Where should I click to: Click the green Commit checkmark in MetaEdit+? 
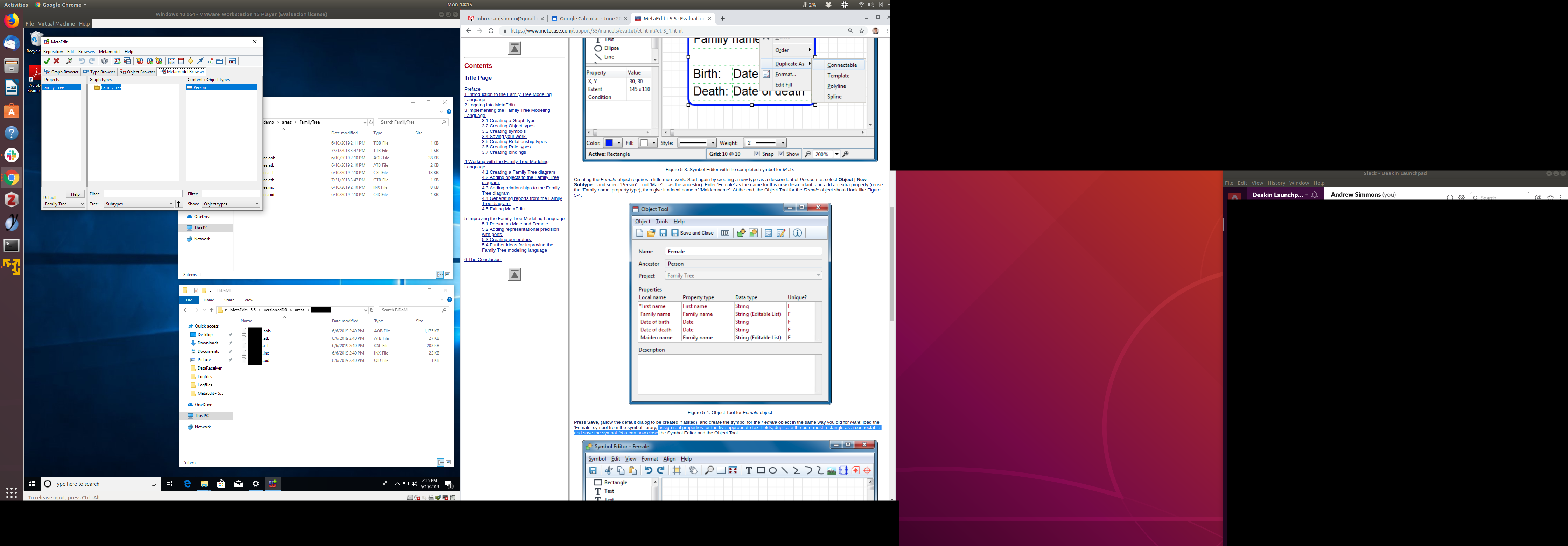47,61
